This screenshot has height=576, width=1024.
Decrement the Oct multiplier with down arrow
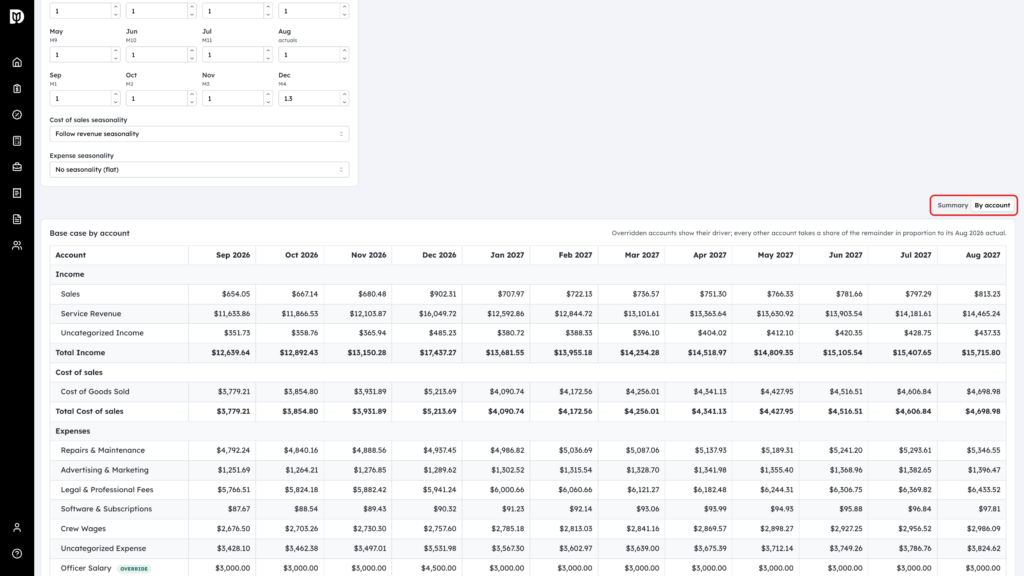191,102
